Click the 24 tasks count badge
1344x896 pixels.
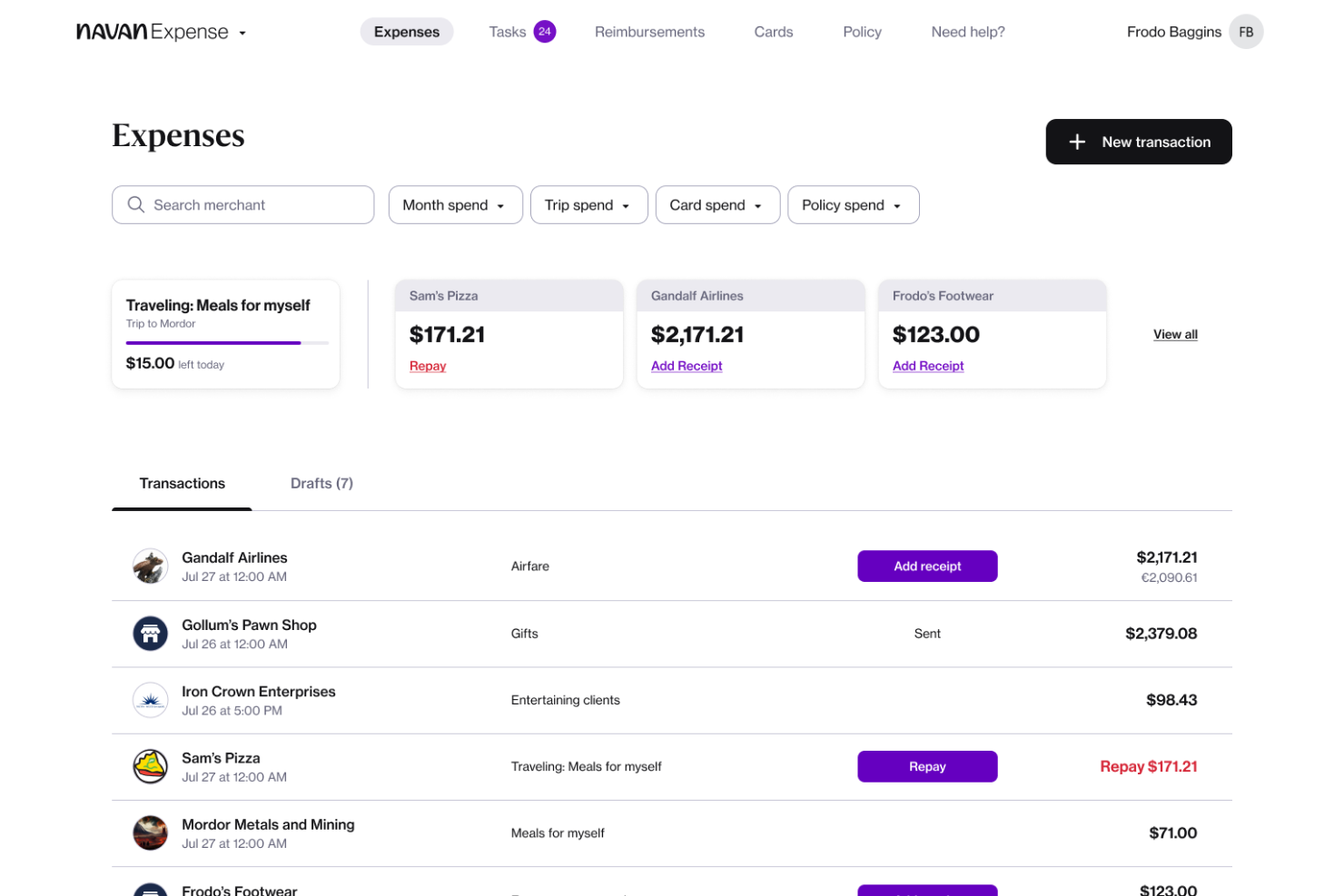[545, 32]
